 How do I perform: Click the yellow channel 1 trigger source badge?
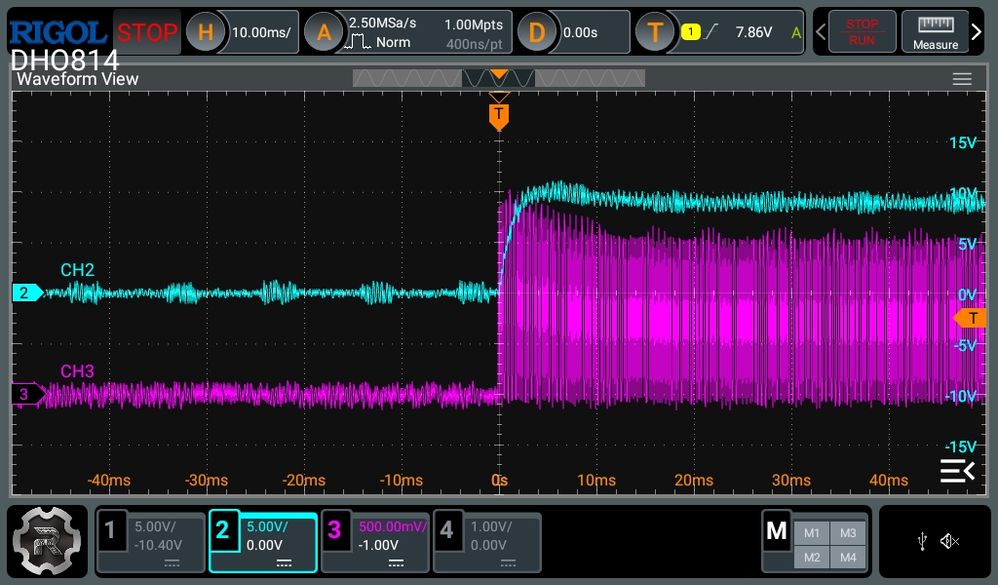point(691,31)
